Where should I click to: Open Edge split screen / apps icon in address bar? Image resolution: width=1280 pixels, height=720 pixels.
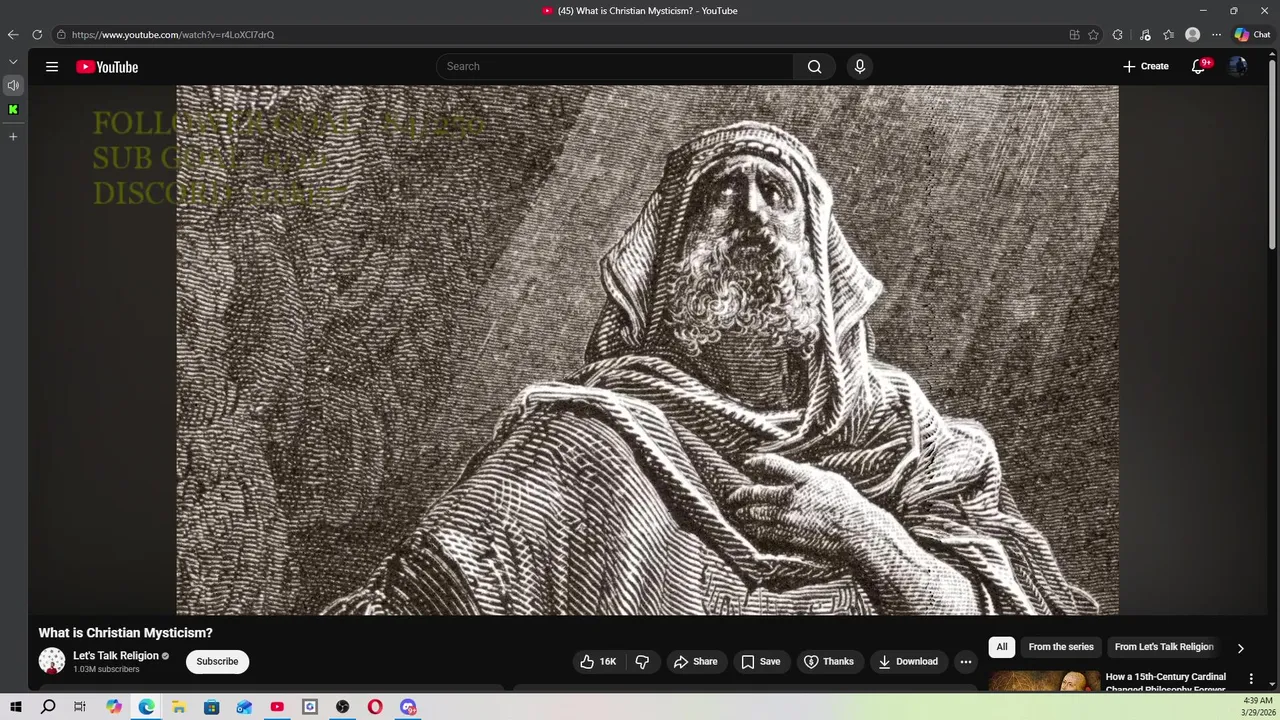coord(1075,35)
